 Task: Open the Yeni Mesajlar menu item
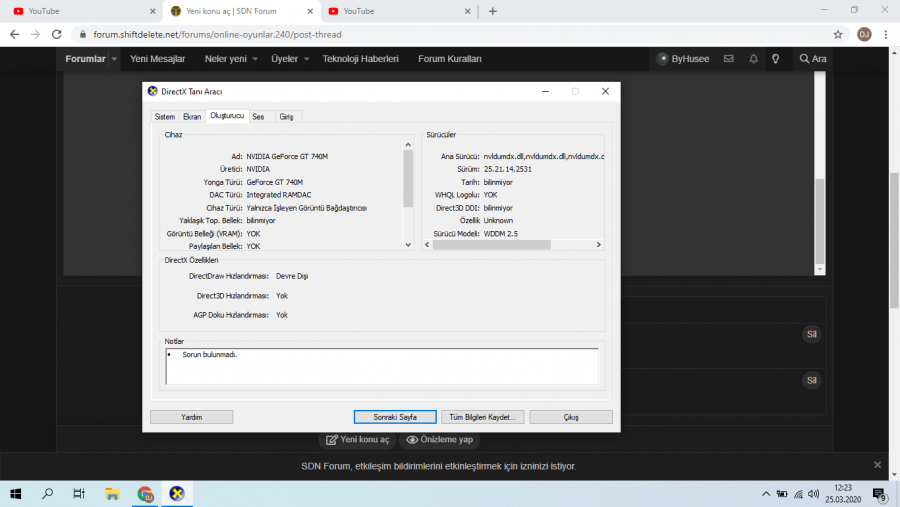(x=157, y=59)
